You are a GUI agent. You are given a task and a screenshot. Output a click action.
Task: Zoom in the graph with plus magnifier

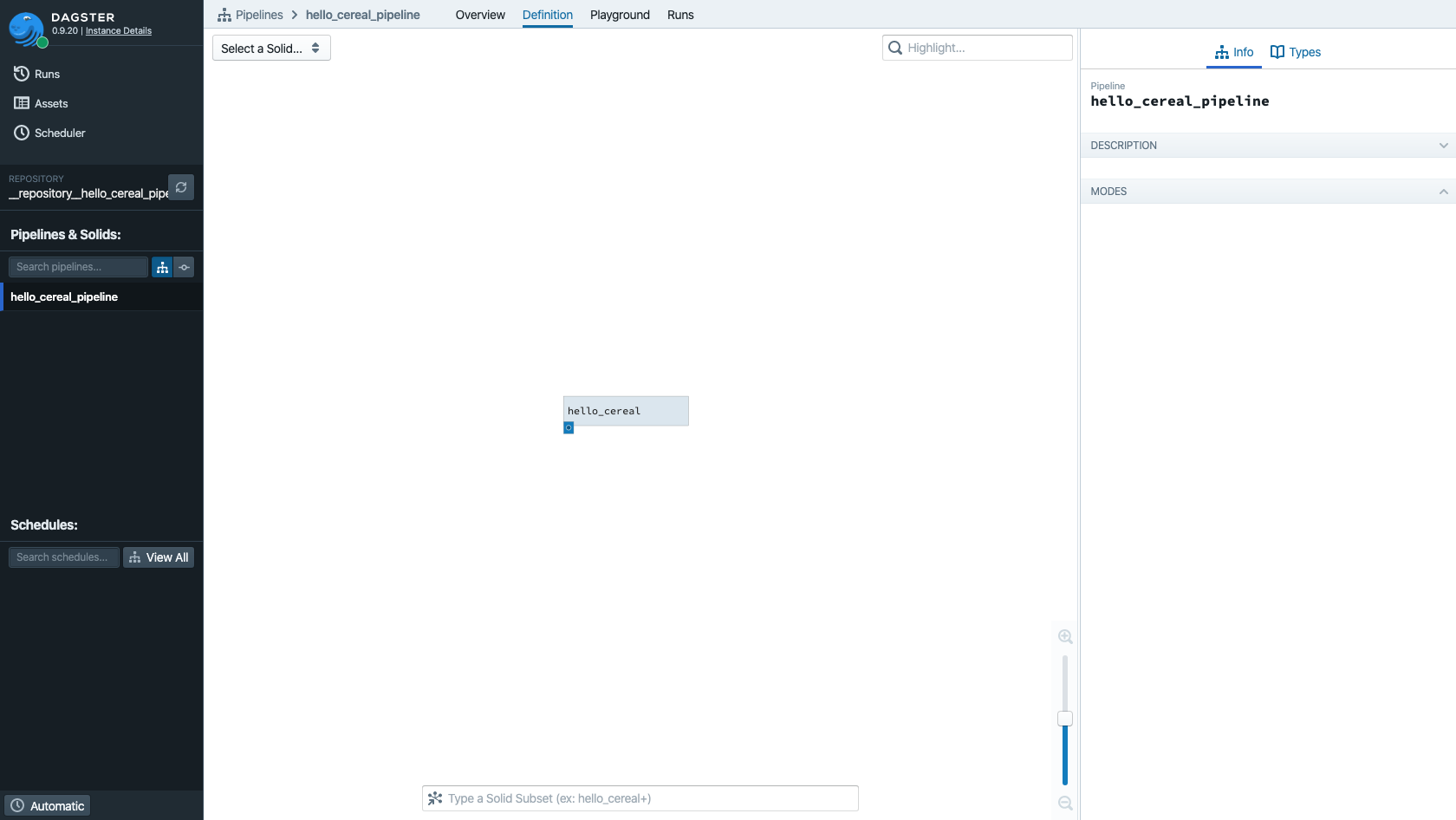1065,637
